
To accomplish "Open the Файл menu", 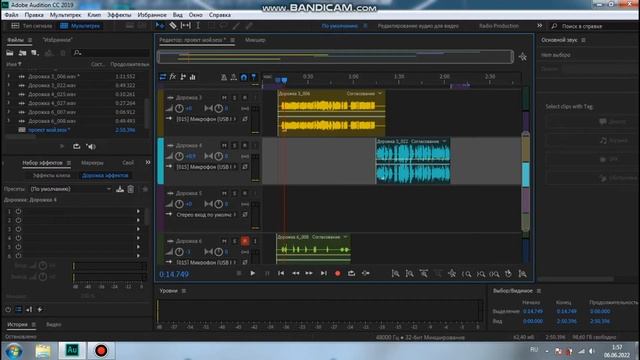I will pyautogui.click(x=11, y=15).
